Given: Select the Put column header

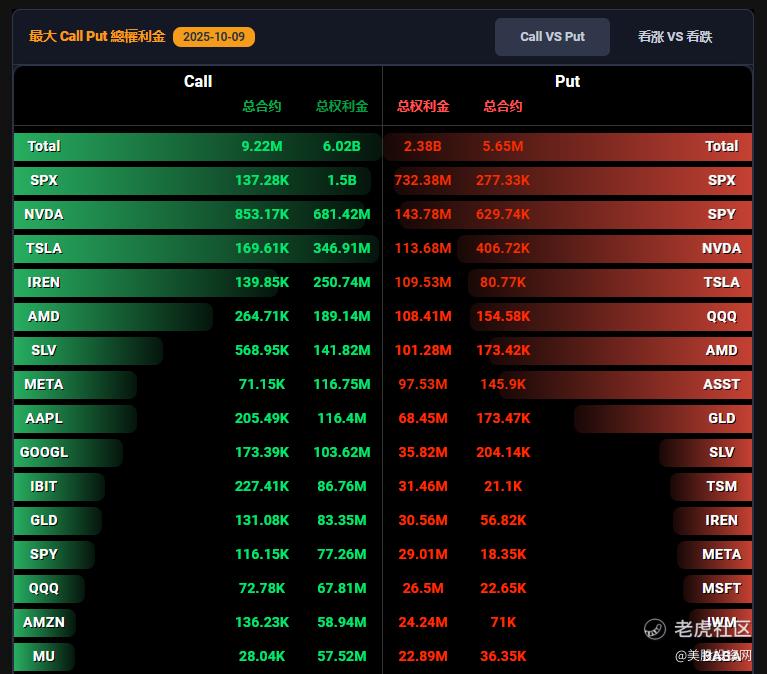Looking at the screenshot, I should tap(567, 81).
